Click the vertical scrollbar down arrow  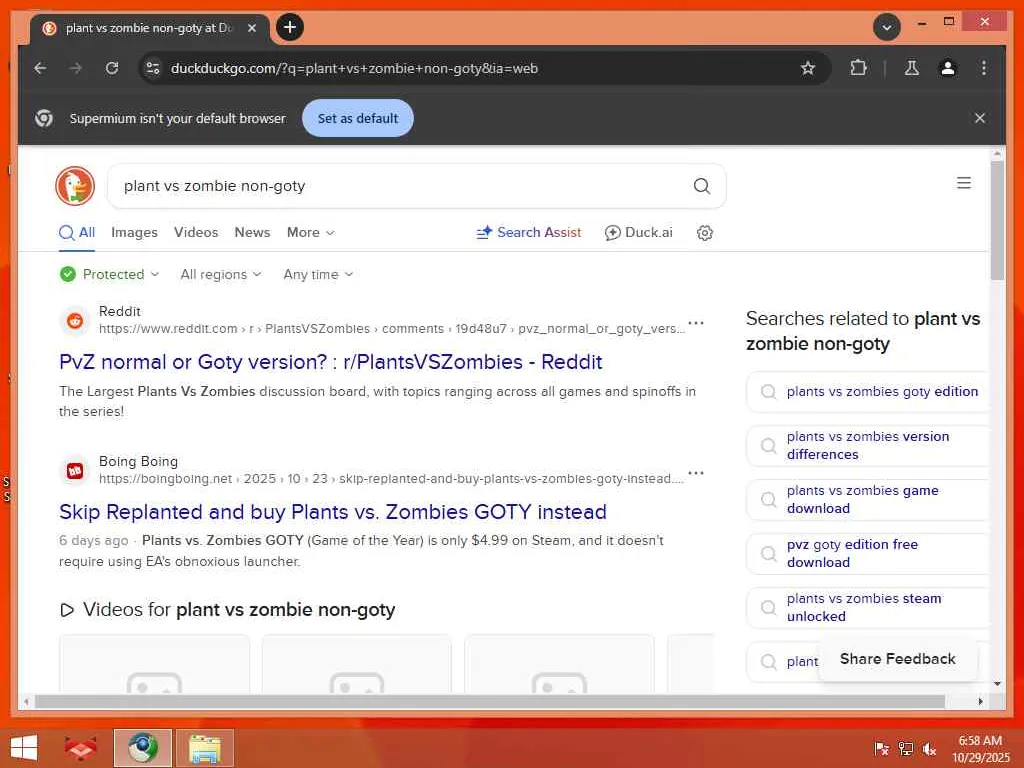[x=997, y=684]
